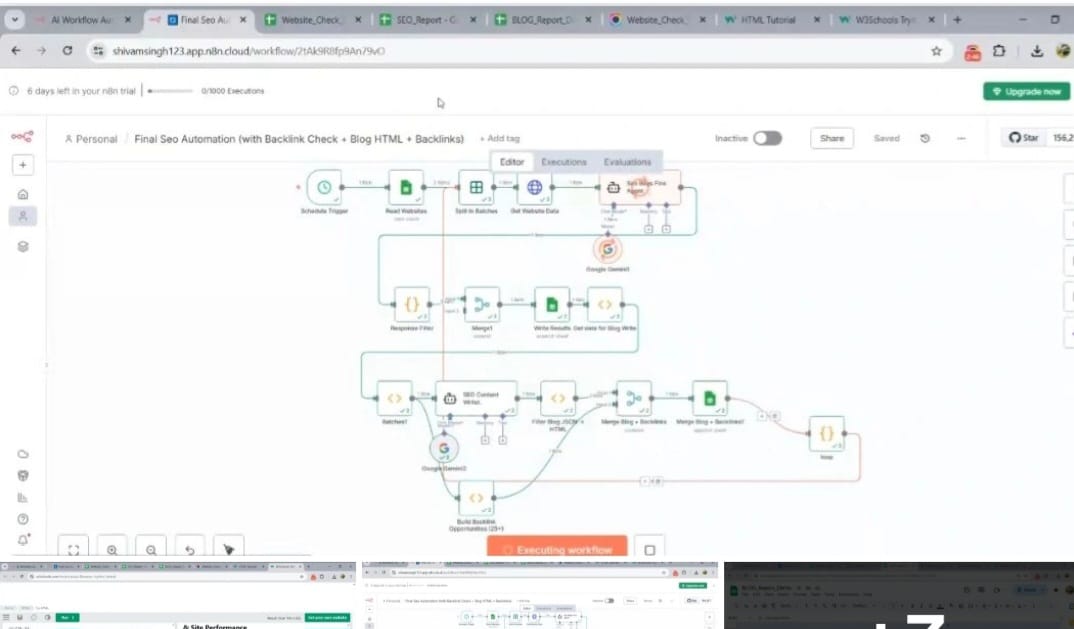The width and height of the screenshot is (1074, 629).
Task: Open the Merge1 node
Action: pyautogui.click(x=482, y=304)
